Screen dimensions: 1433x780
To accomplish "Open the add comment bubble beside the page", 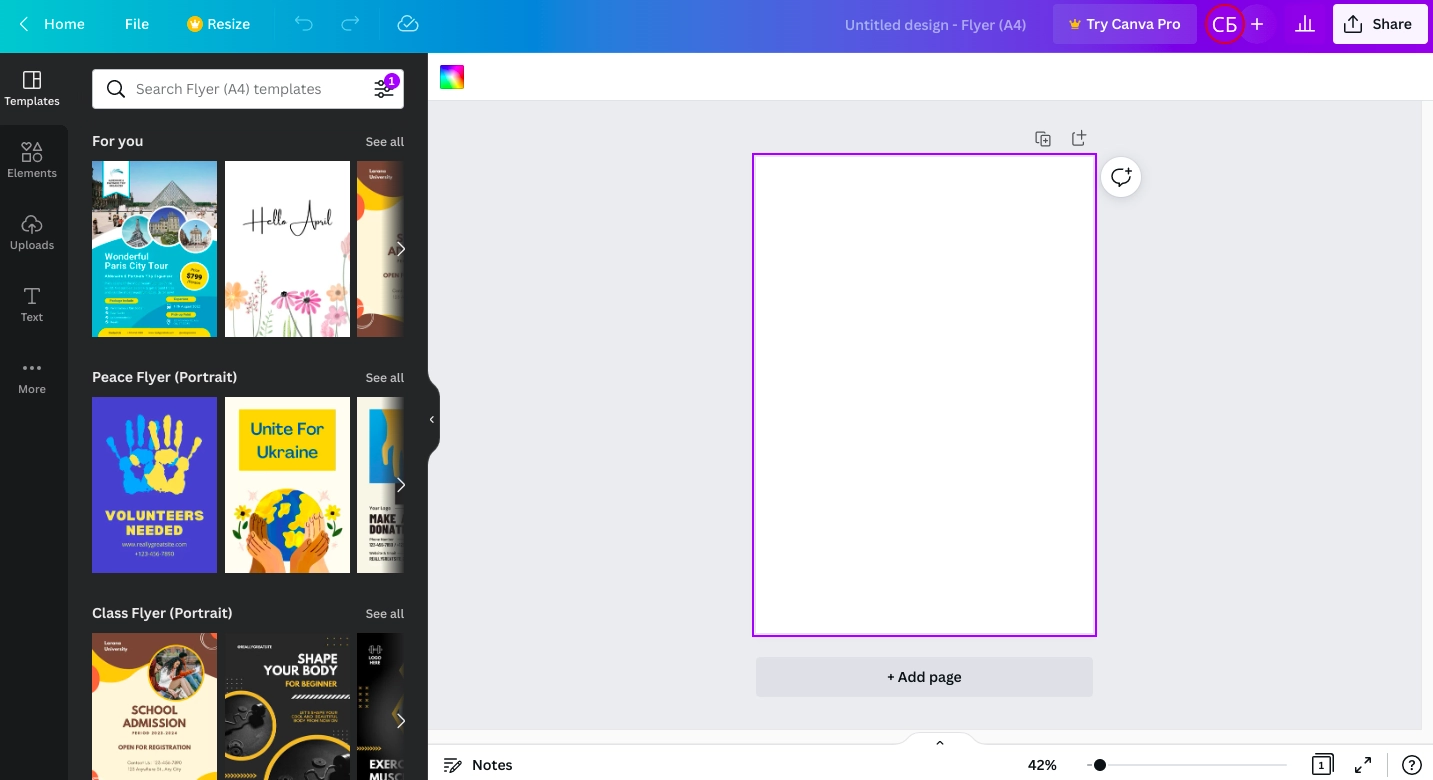I will coord(1121,177).
